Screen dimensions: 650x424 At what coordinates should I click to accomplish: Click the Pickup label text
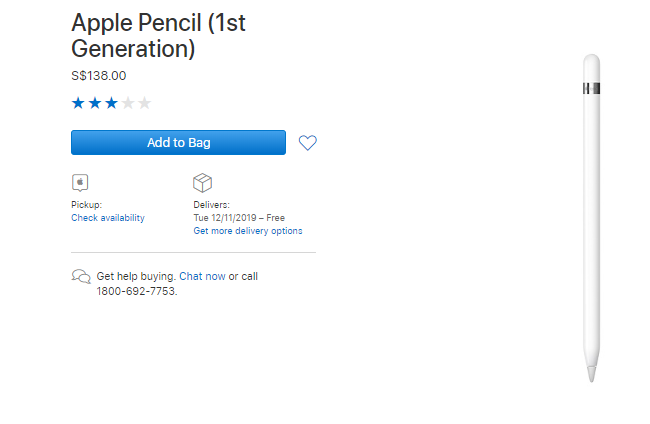coord(86,205)
